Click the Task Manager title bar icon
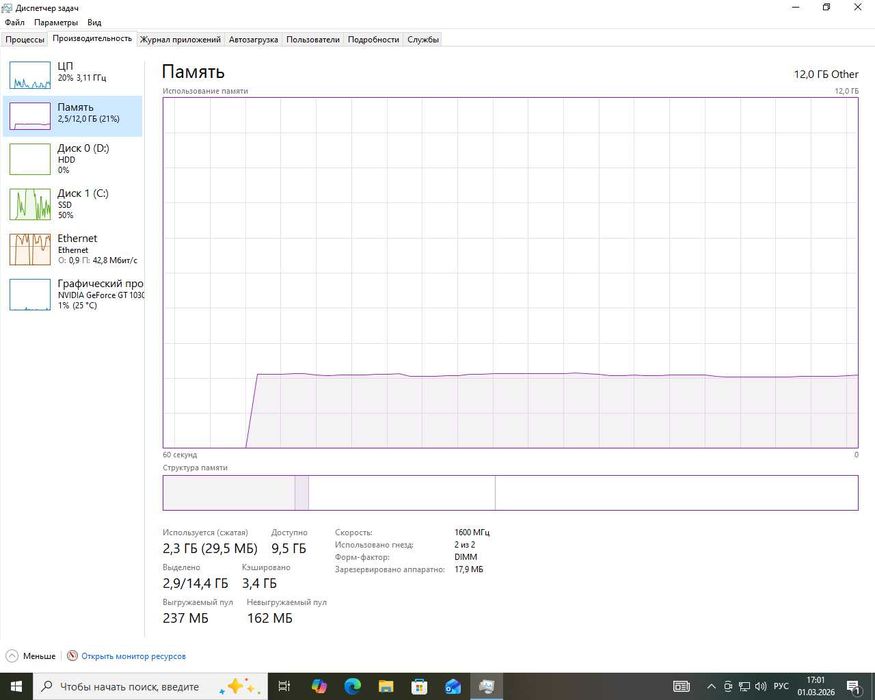The width and height of the screenshot is (875, 700). coord(7,8)
